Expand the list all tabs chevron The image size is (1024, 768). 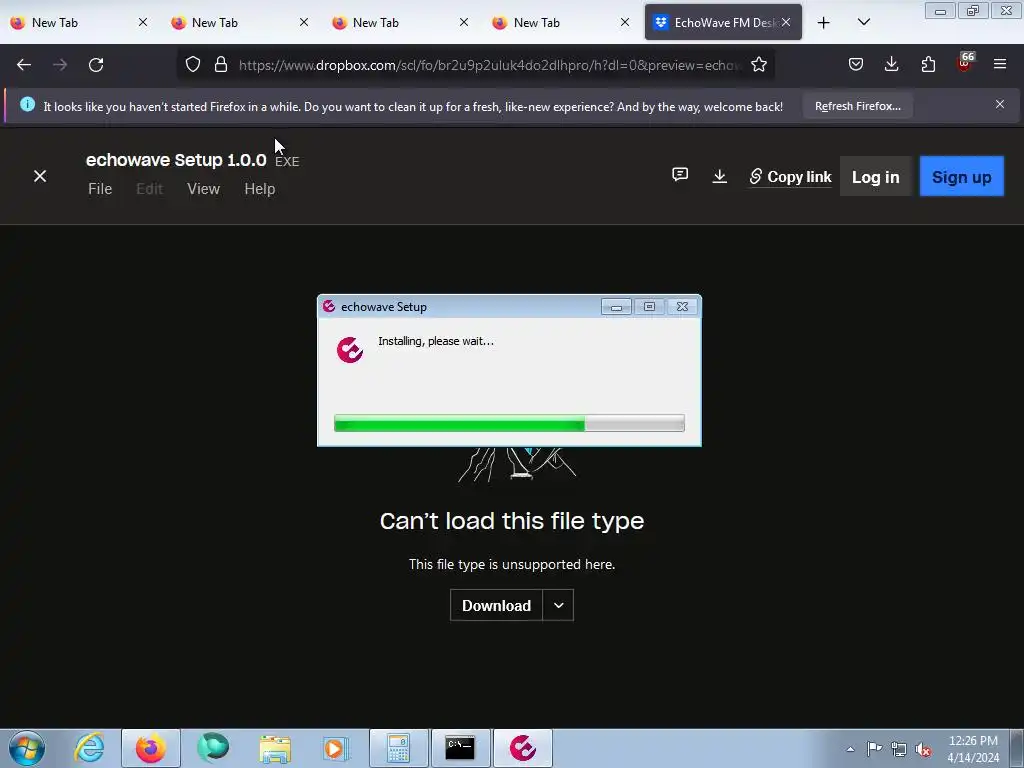[863, 22]
